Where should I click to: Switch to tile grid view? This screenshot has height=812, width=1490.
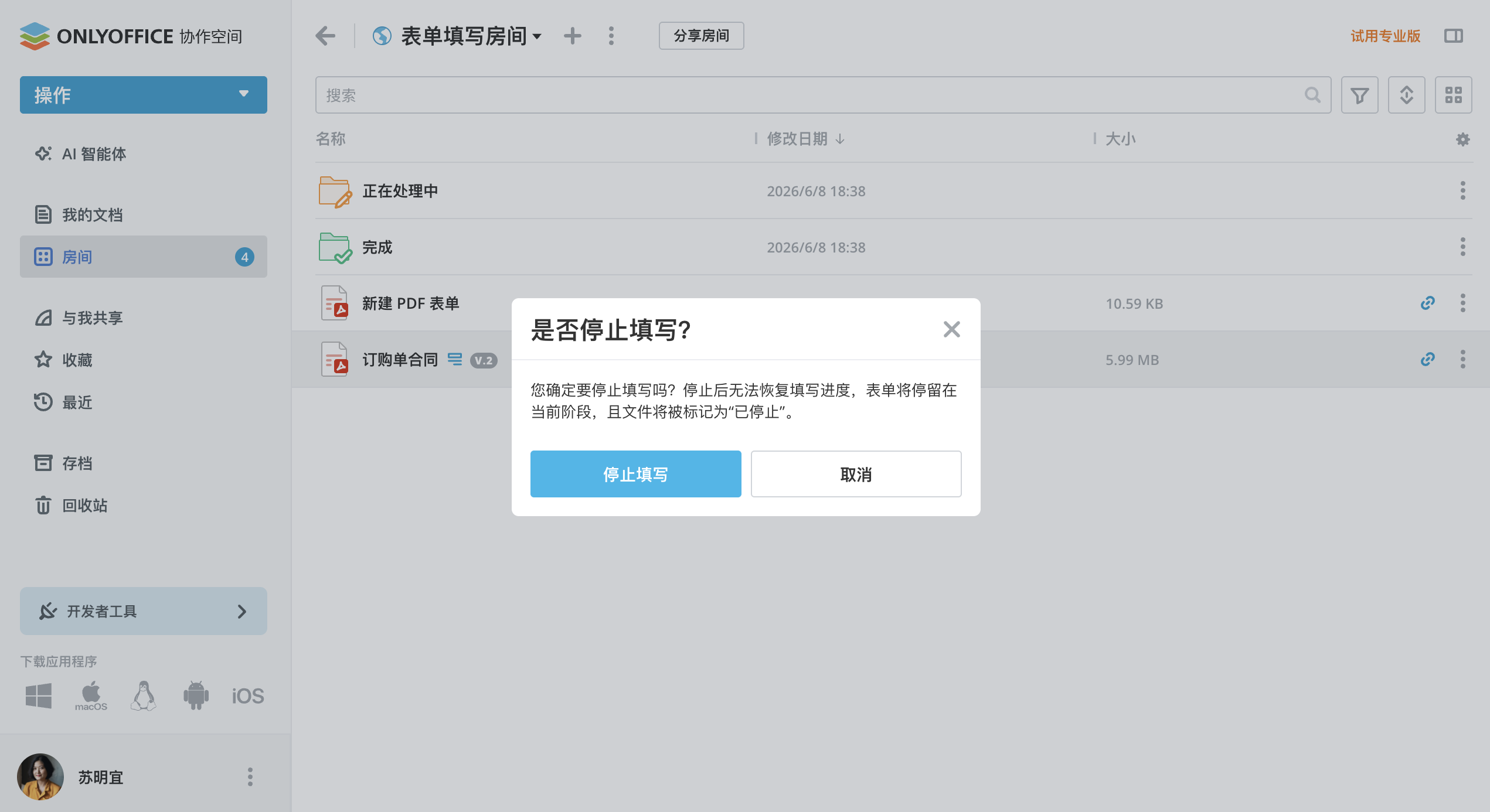pyautogui.click(x=1453, y=95)
